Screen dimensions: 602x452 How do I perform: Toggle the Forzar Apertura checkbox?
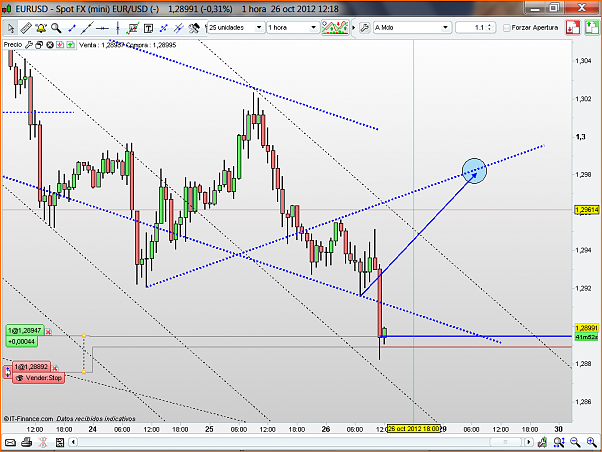tap(507, 28)
